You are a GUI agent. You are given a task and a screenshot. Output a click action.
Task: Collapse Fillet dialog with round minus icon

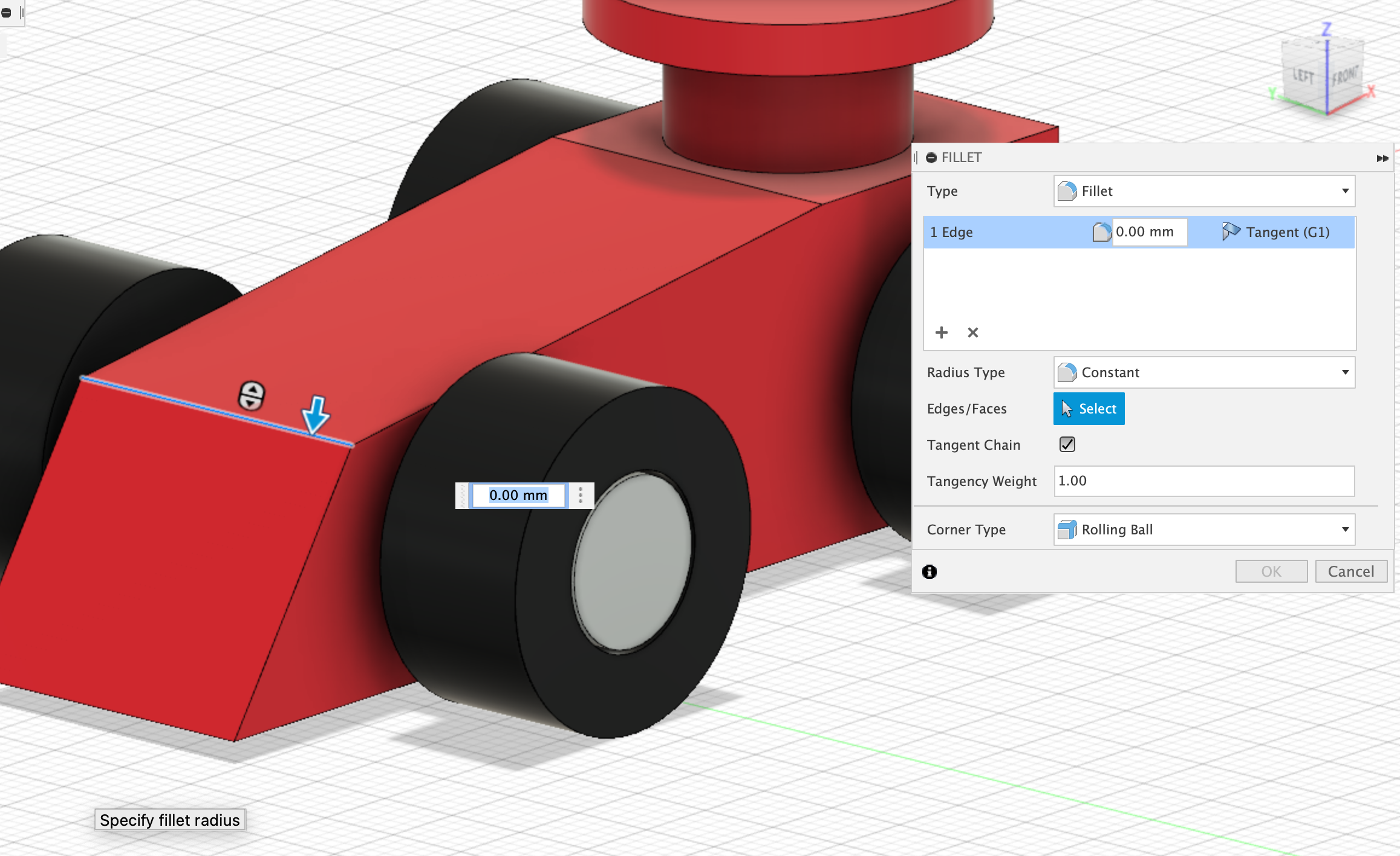[931, 158]
